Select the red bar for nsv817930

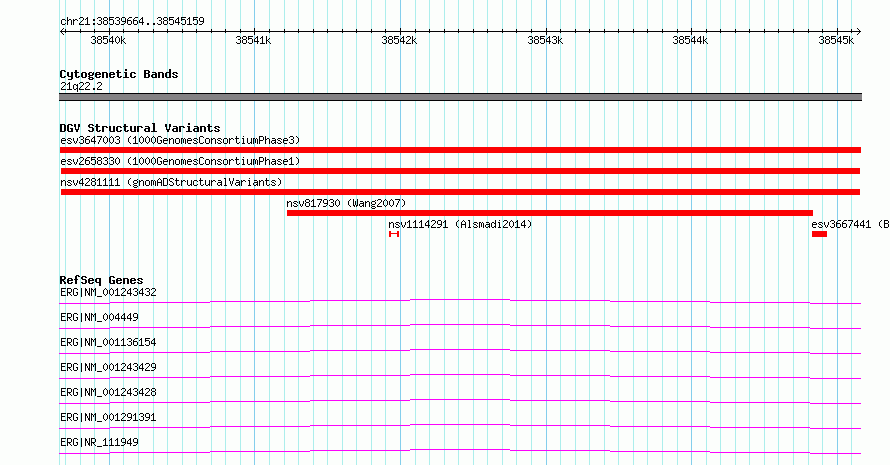click(x=549, y=213)
